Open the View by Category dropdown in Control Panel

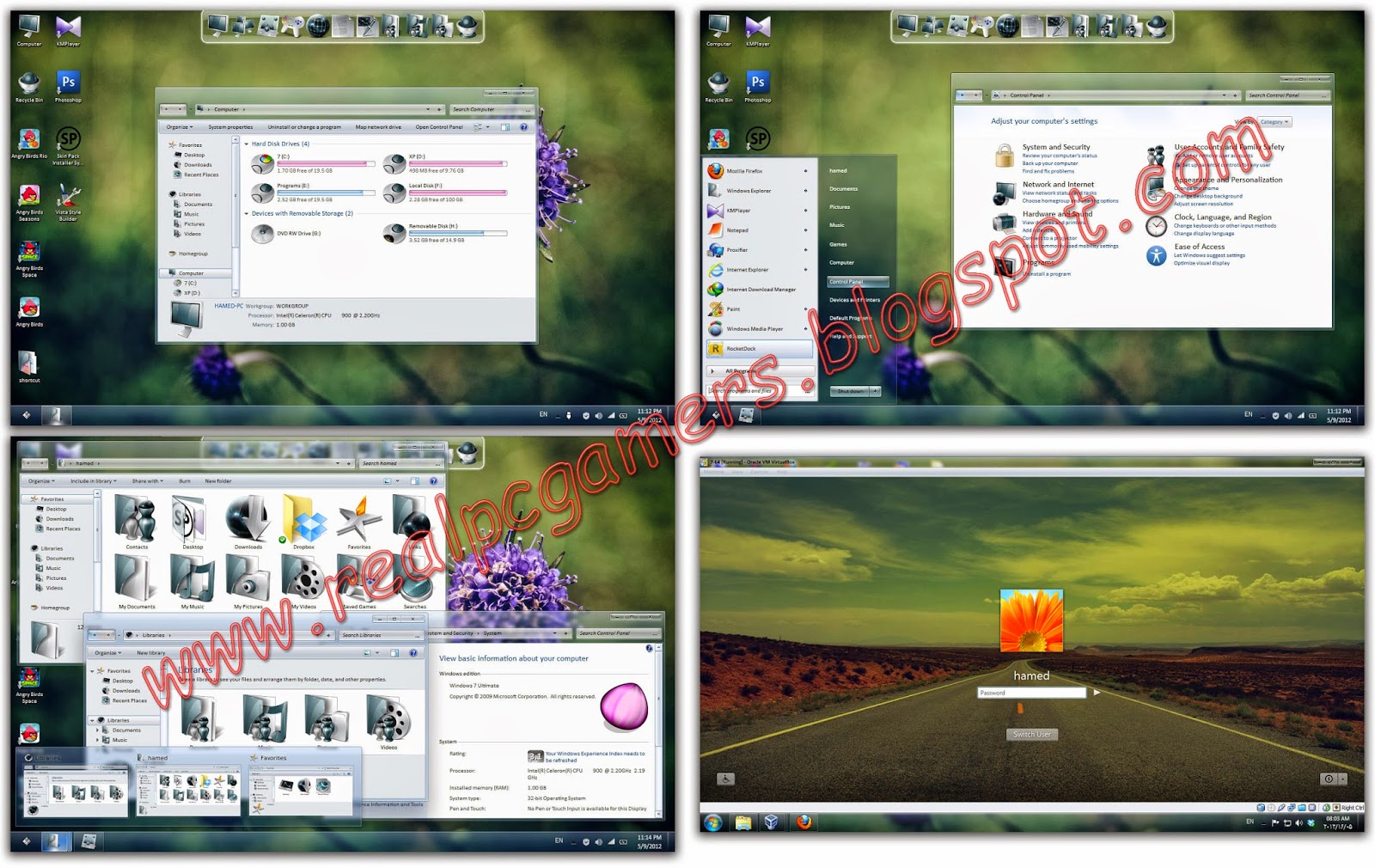1274,122
